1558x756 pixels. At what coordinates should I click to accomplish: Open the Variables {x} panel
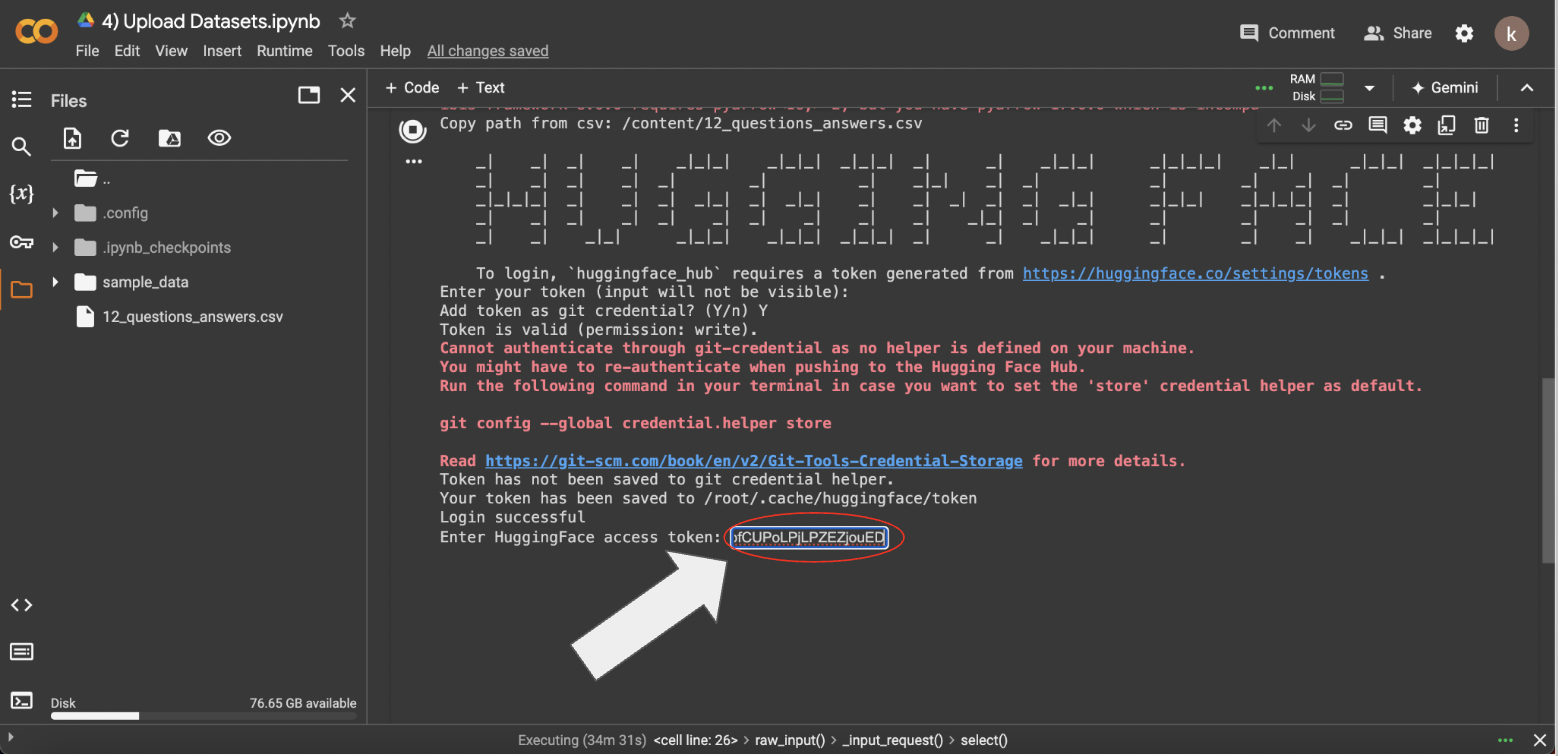coord(21,194)
